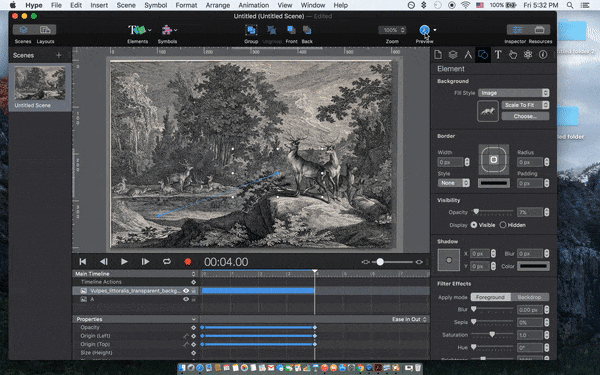Click the background image well preview
The height and width of the screenshot is (375, 600).
pyautogui.click(x=488, y=111)
